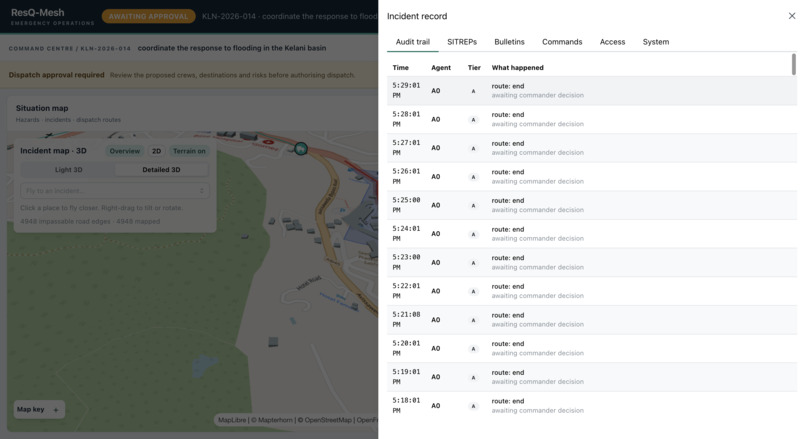Select the 5:22:01 PM audit row time
This screenshot has height=439, width=806.
406,291
